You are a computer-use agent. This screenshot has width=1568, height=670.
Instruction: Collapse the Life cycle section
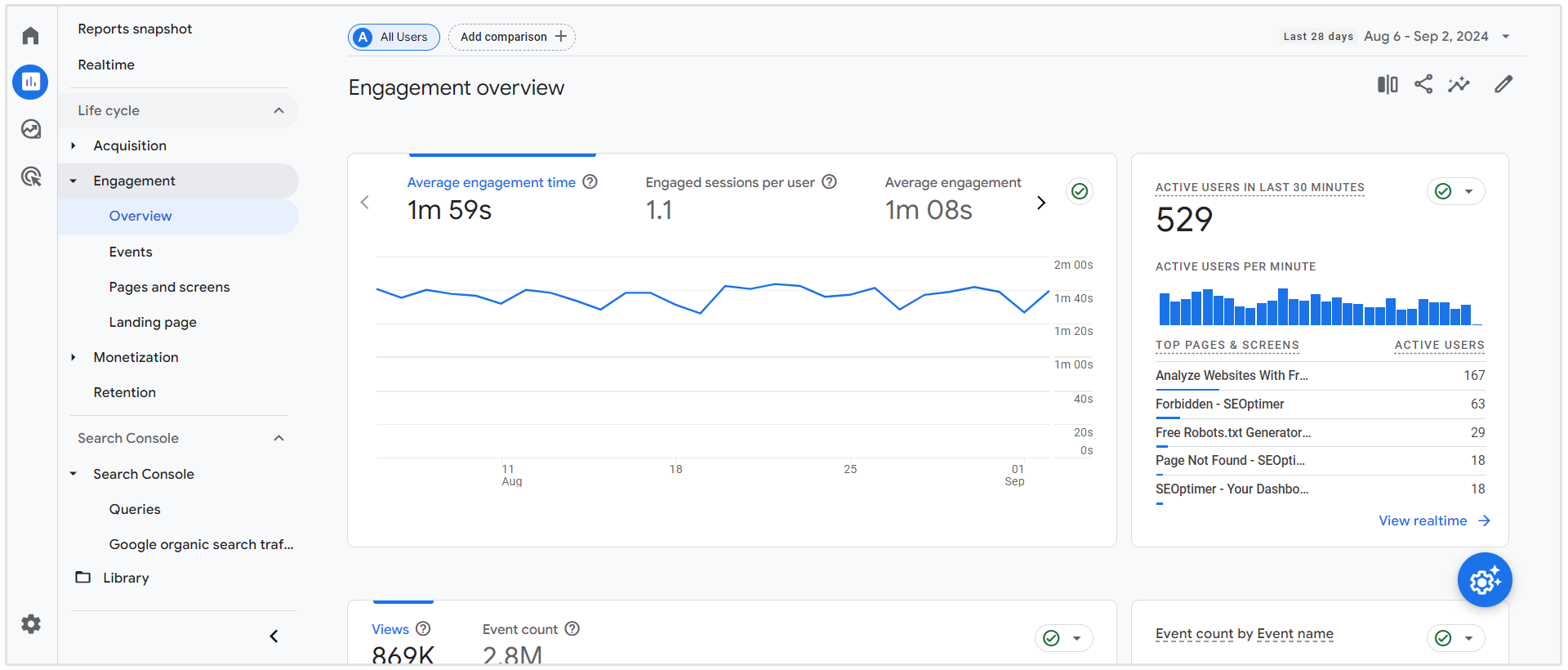(278, 110)
